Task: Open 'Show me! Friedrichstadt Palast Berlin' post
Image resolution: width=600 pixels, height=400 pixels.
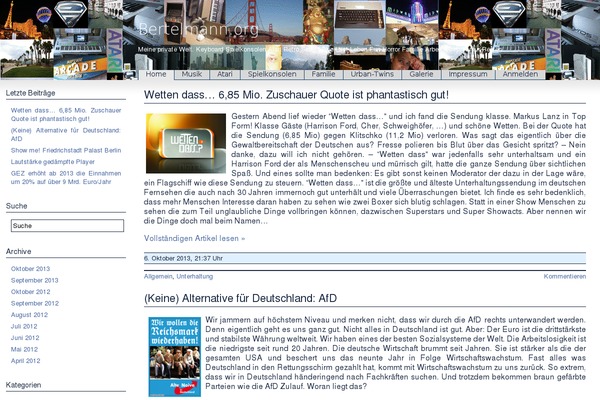Action: pos(66,150)
